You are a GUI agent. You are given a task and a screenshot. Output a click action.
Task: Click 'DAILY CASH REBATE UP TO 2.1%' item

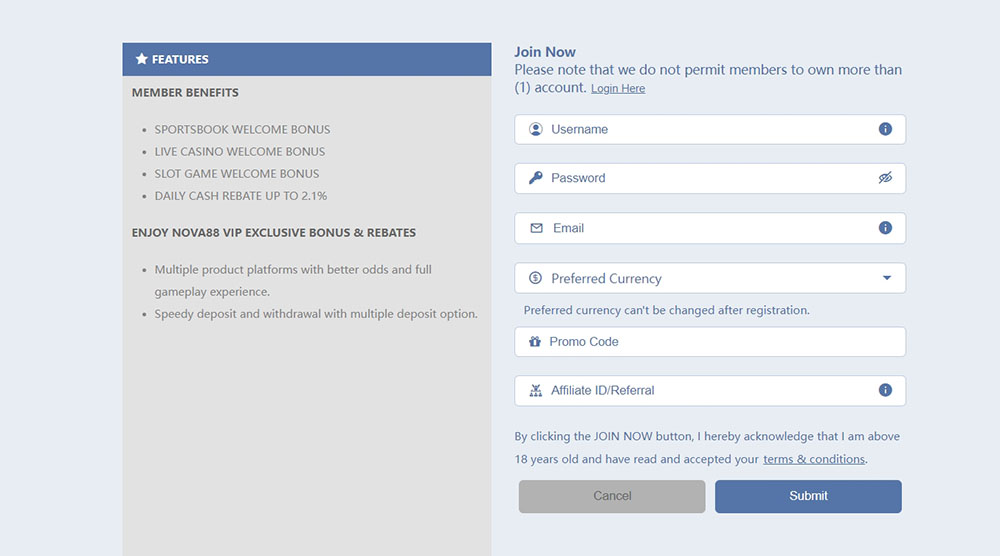[x=240, y=196]
